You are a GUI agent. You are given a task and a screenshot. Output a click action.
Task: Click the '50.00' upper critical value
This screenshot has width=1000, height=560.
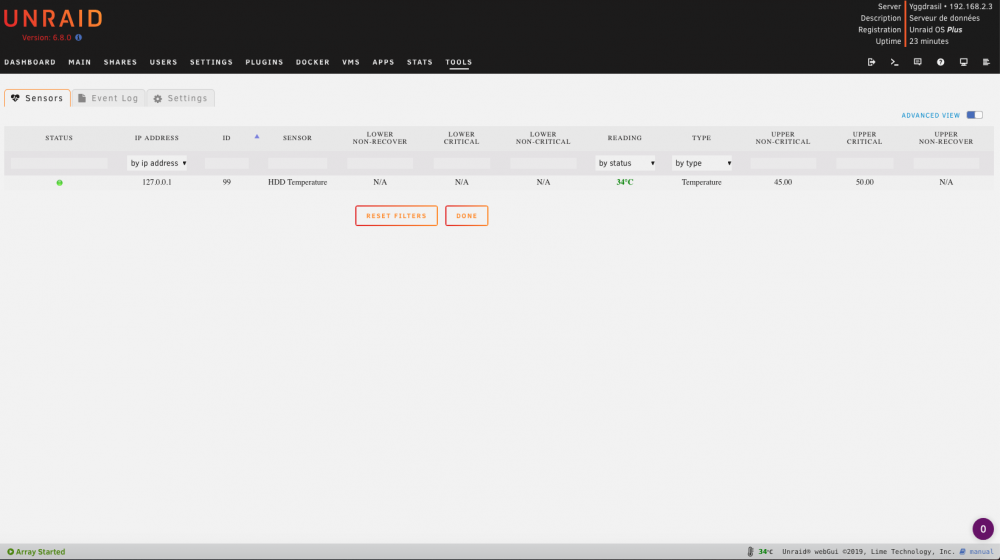pyautogui.click(x=865, y=182)
